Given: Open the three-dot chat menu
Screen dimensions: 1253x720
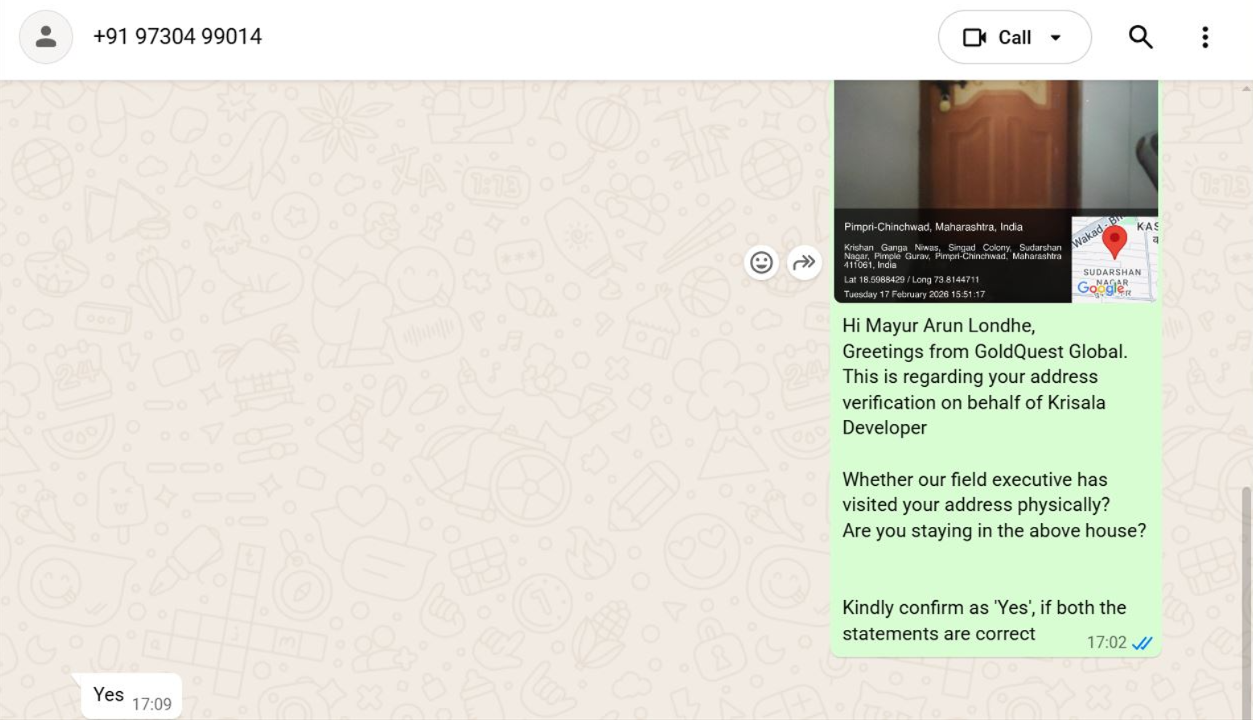Looking at the screenshot, I should pos(1205,37).
